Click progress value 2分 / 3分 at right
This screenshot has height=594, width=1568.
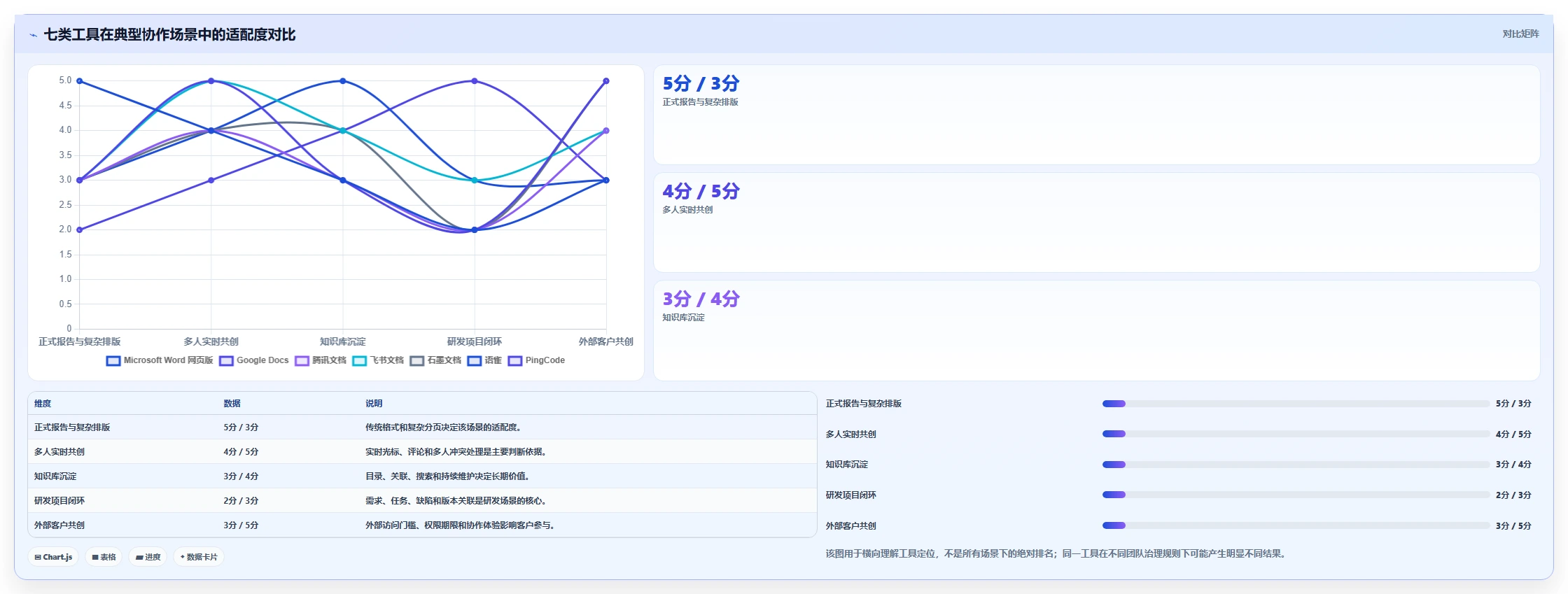pyautogui.click(x=1513, y=495)
